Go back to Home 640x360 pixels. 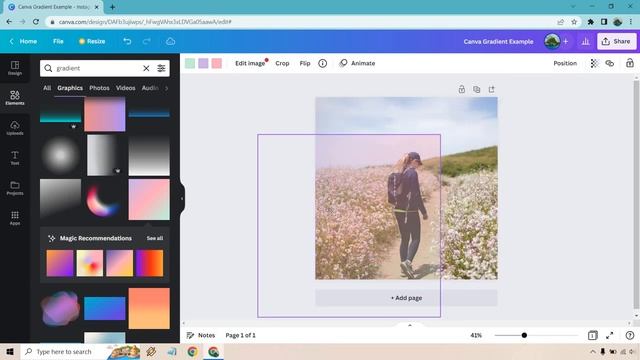click(x=23, y=41)
